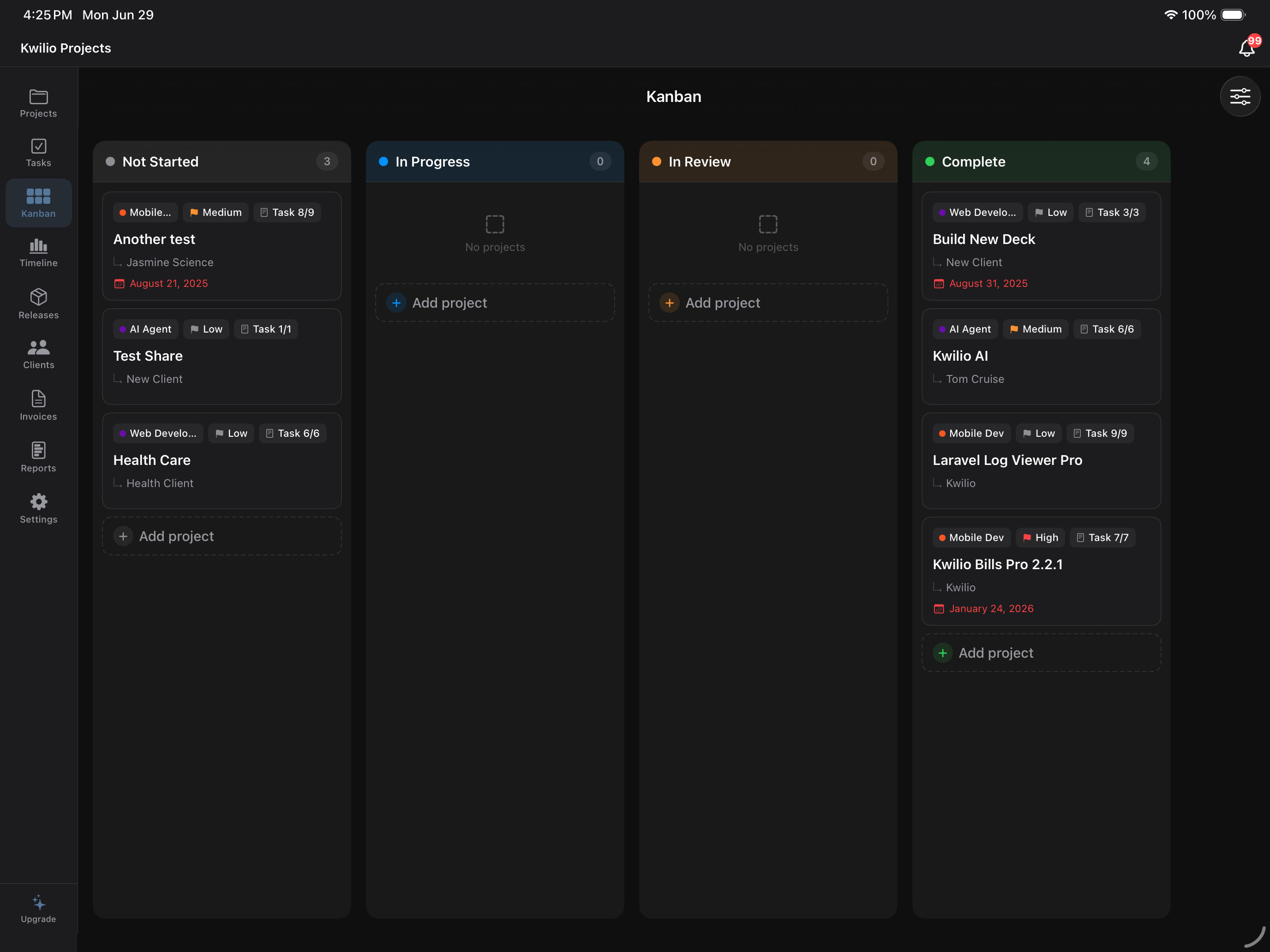Click the Medium priority tag on Another test
1270x952 pixels.
(x=216, y=212)
